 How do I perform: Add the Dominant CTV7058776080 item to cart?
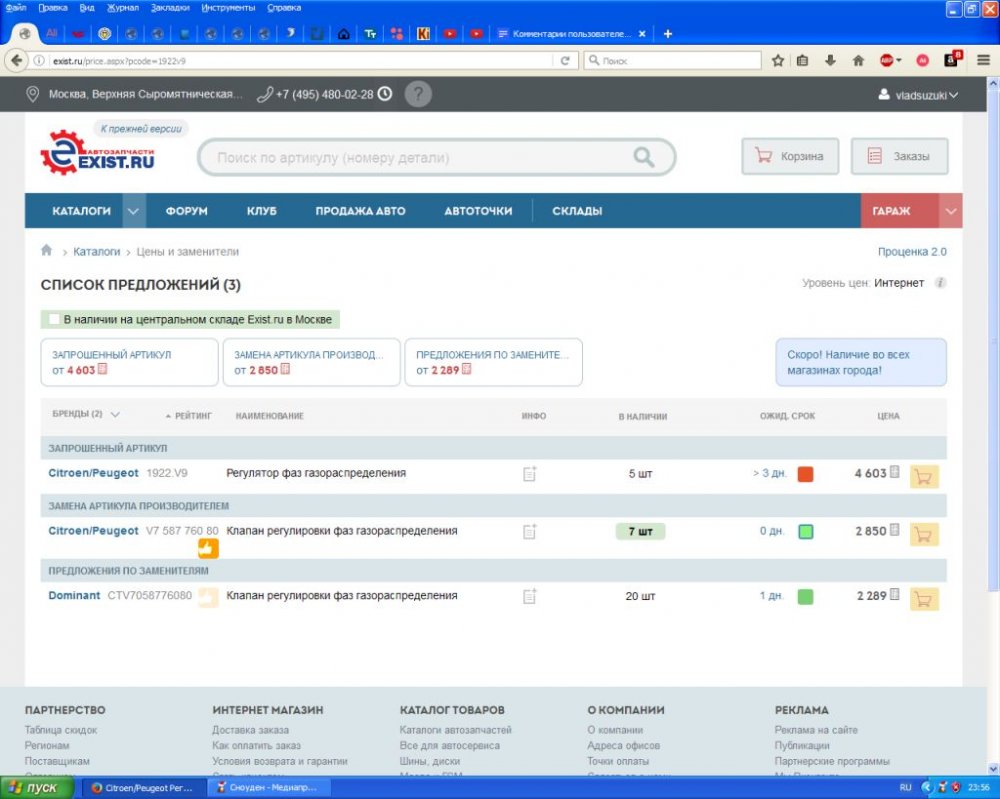[924, 598]
